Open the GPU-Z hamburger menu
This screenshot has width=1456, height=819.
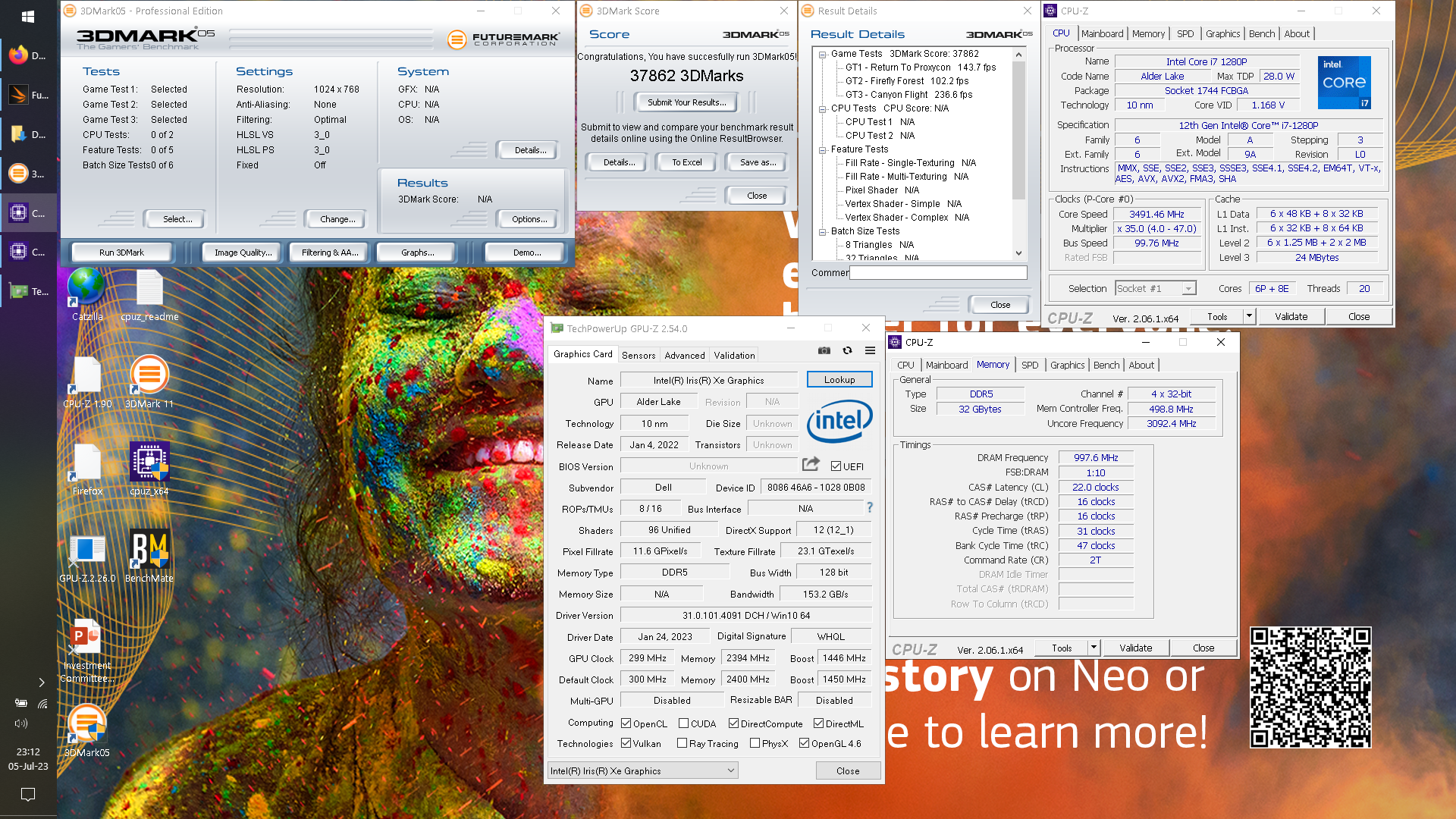[870, 350]
